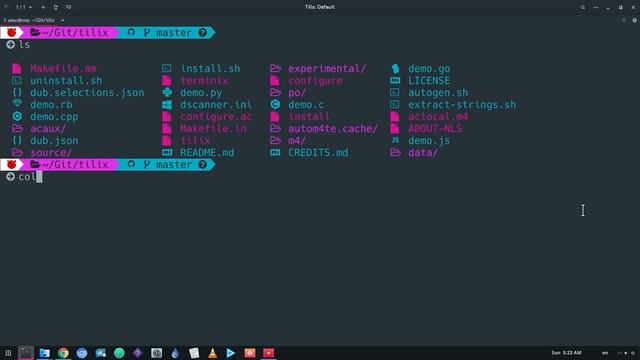Click the markdown icon beside README.md
640x360 pixels.
167,153
